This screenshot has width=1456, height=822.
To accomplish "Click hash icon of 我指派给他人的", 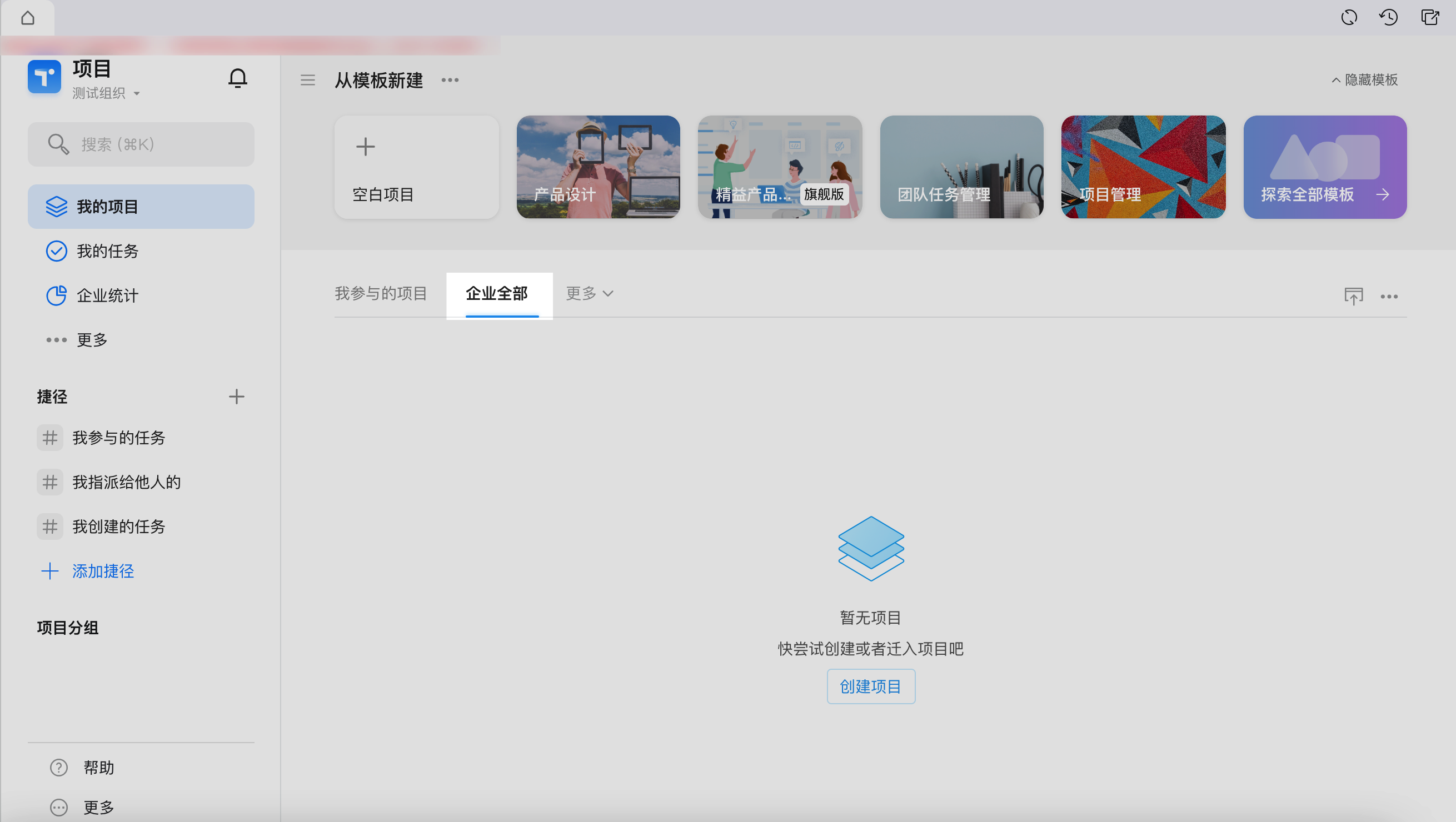I will 50,483.
